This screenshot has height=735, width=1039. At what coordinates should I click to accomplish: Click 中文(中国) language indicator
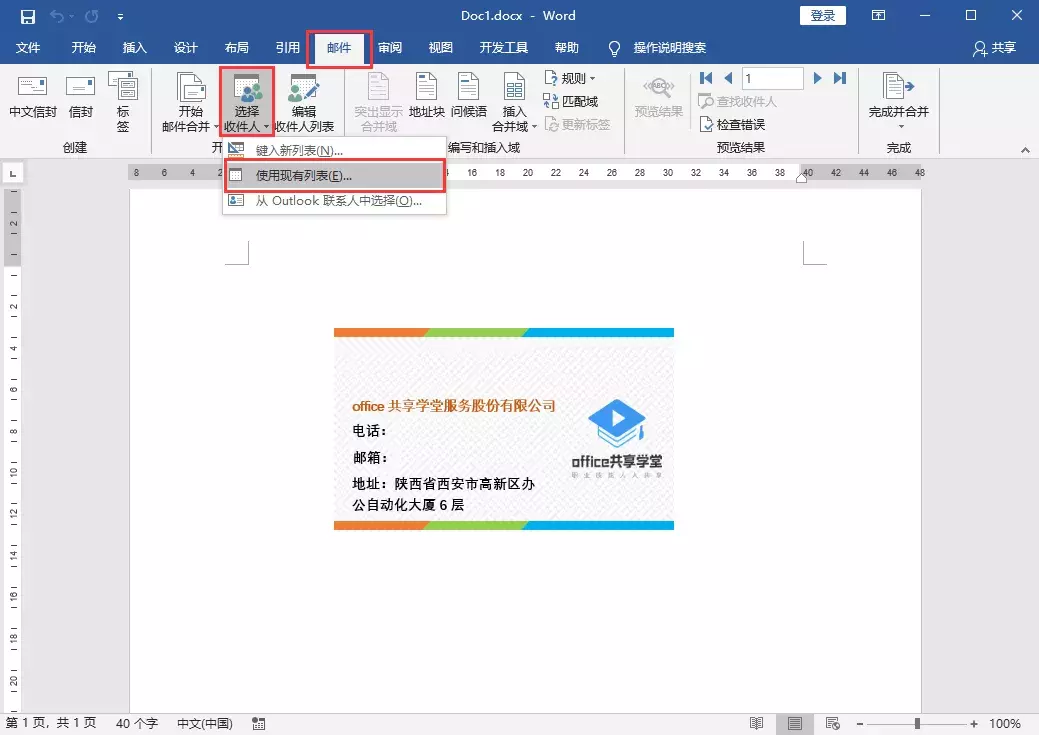click(205, 723)
